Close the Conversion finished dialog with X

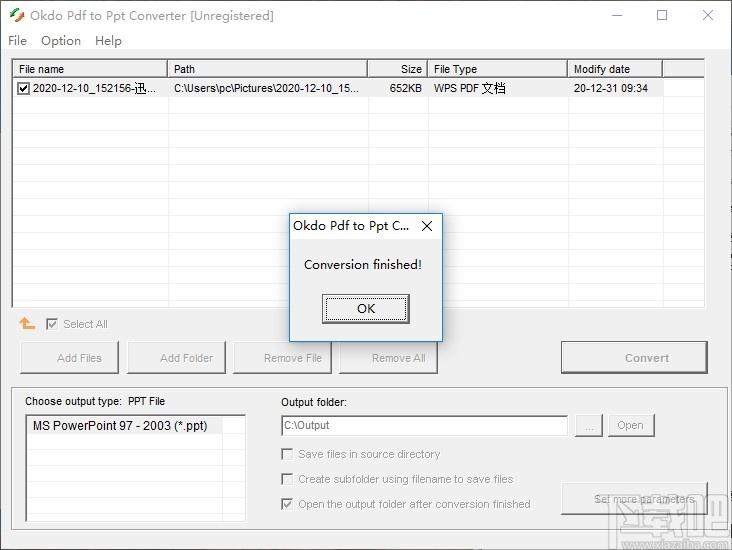tap(427, 226)
